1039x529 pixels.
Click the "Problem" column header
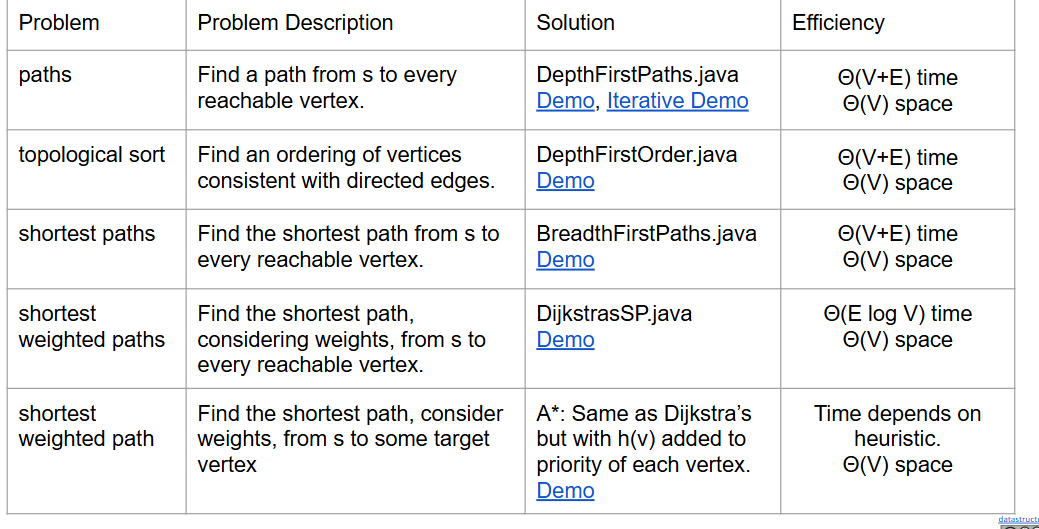point(59,23)
